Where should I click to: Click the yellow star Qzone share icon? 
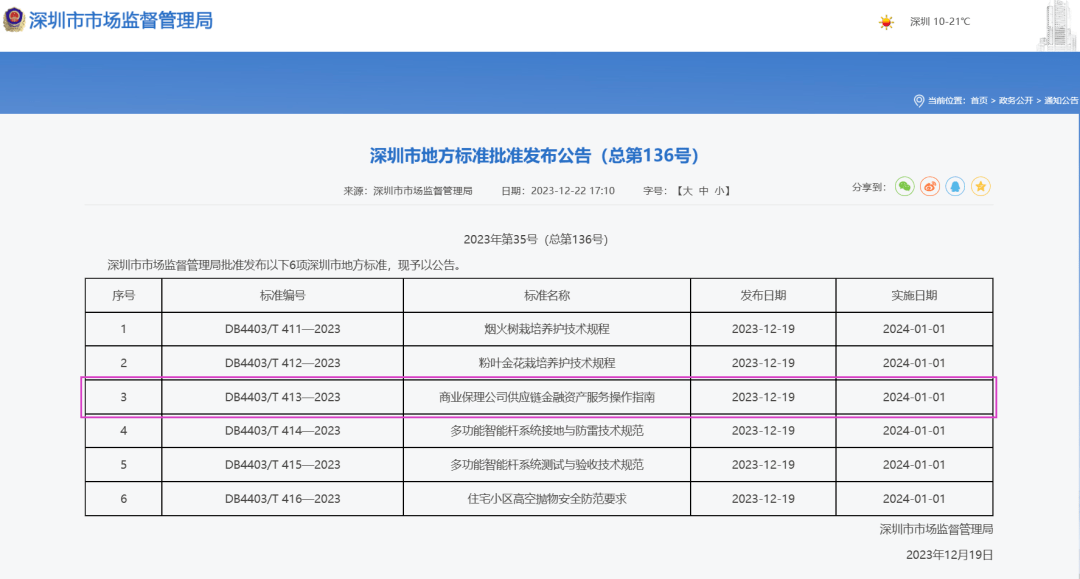[x=981, y=186]
